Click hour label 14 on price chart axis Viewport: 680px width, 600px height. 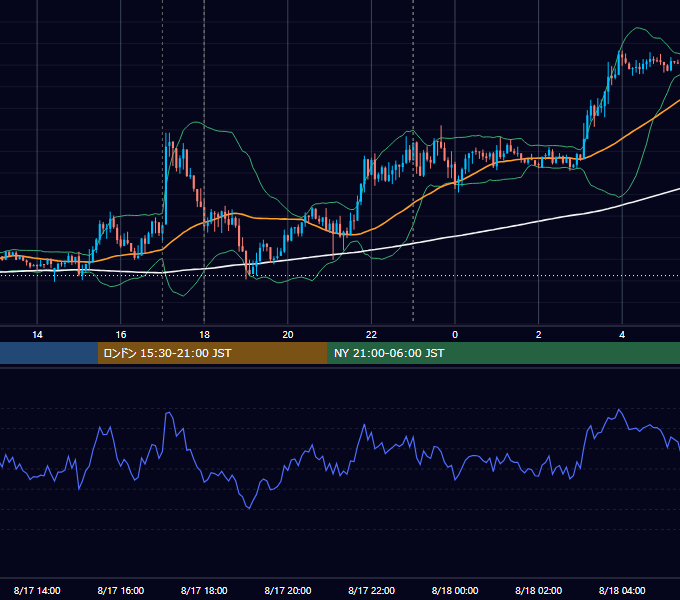click(x=37, y=334)
